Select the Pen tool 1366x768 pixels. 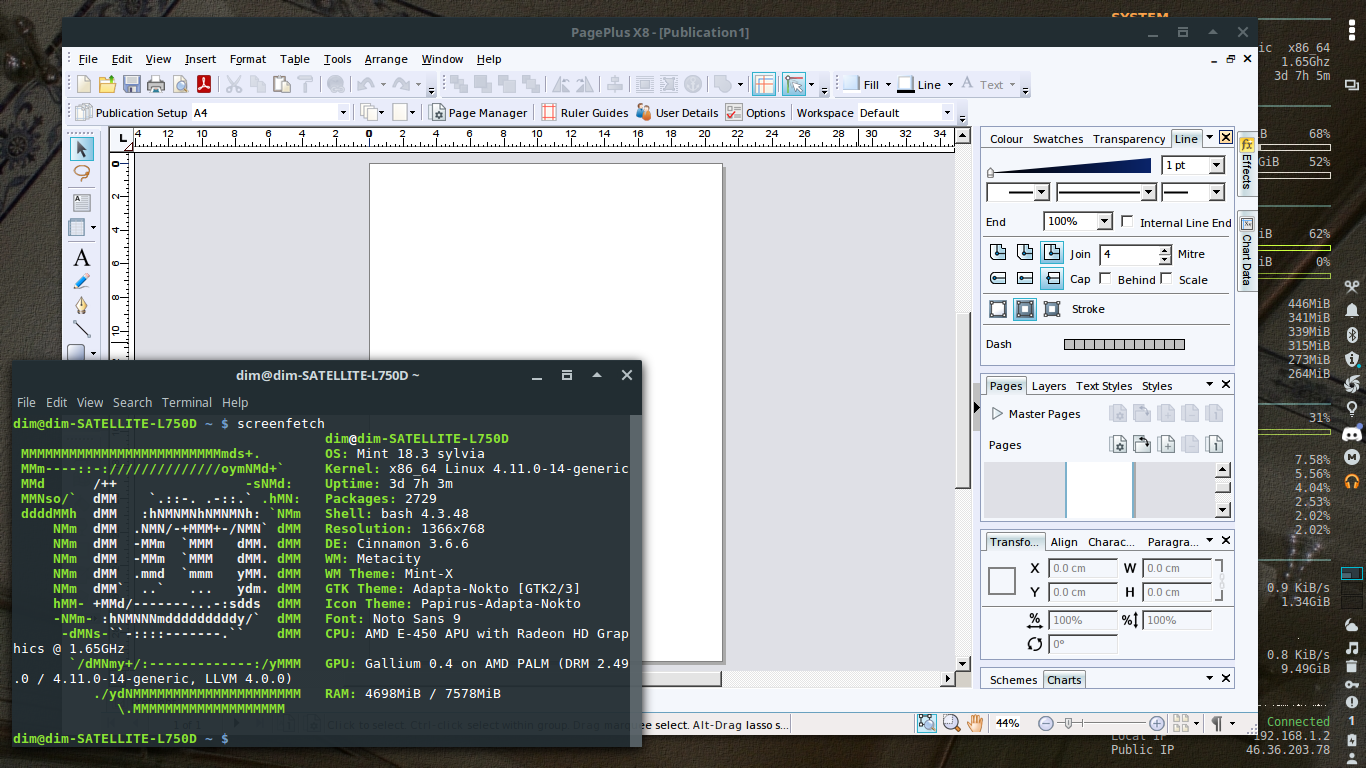tap(81, 303)
